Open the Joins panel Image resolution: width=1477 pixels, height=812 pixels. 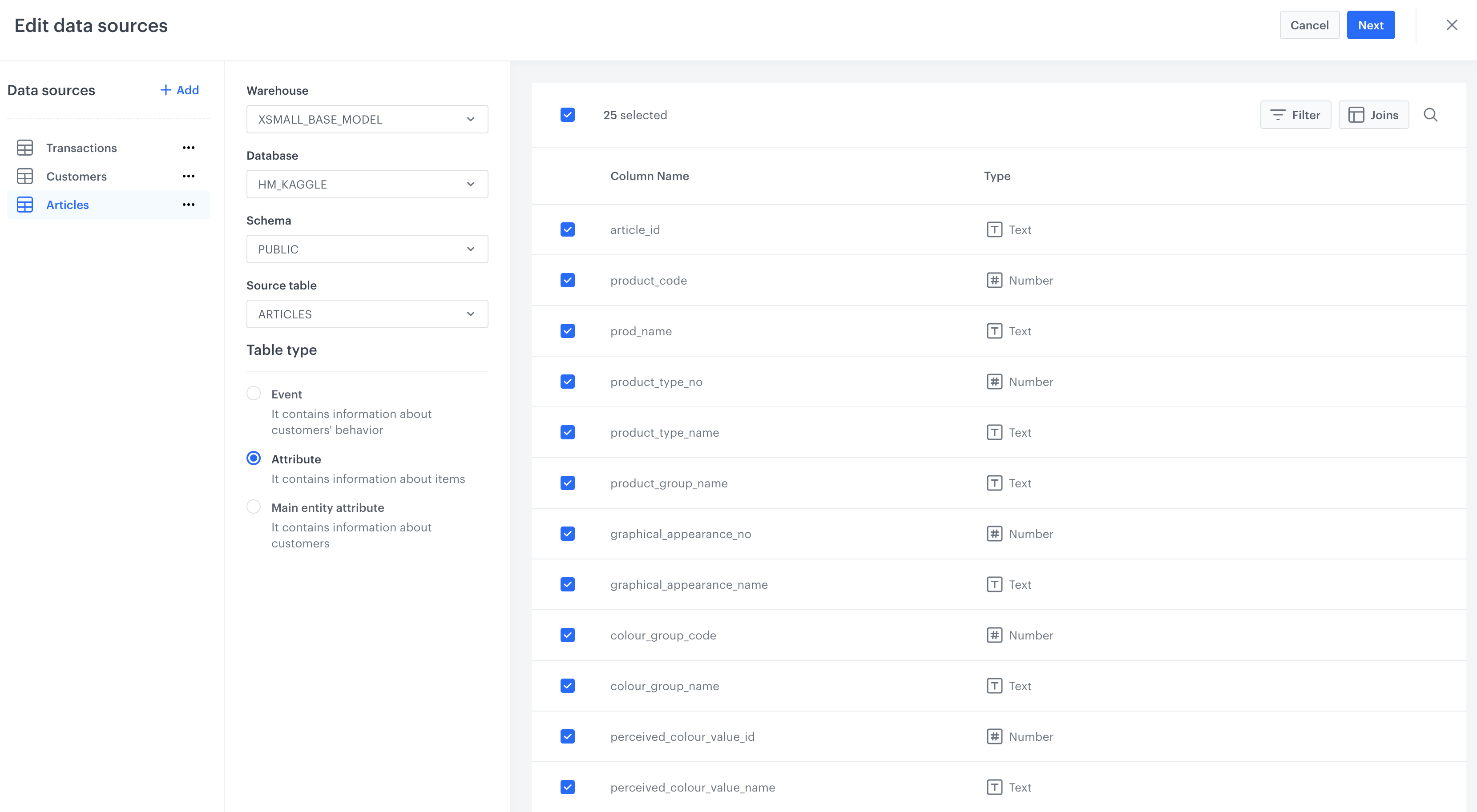[1373, 115]
